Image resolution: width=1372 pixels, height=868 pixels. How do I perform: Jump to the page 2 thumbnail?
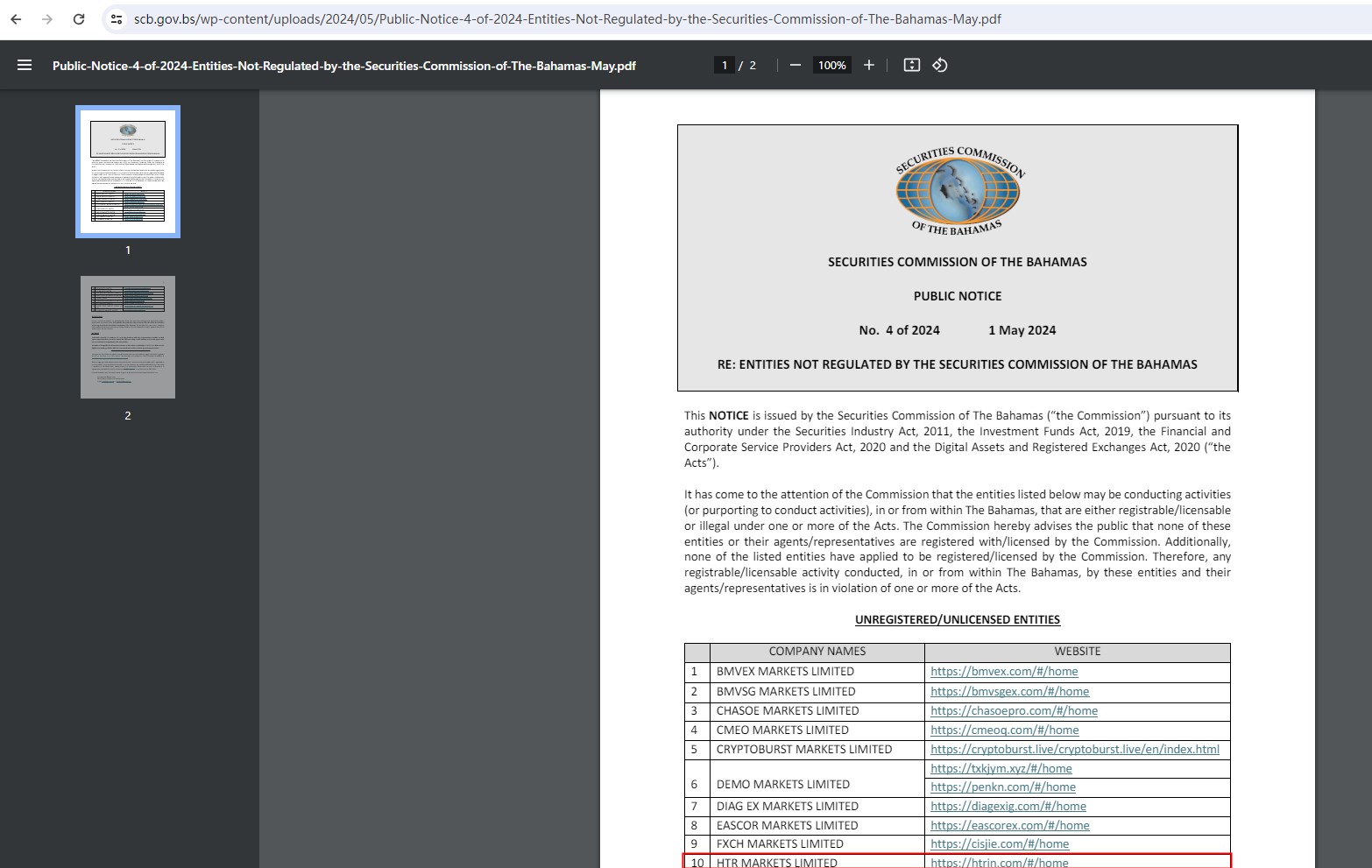click(128, 337)
